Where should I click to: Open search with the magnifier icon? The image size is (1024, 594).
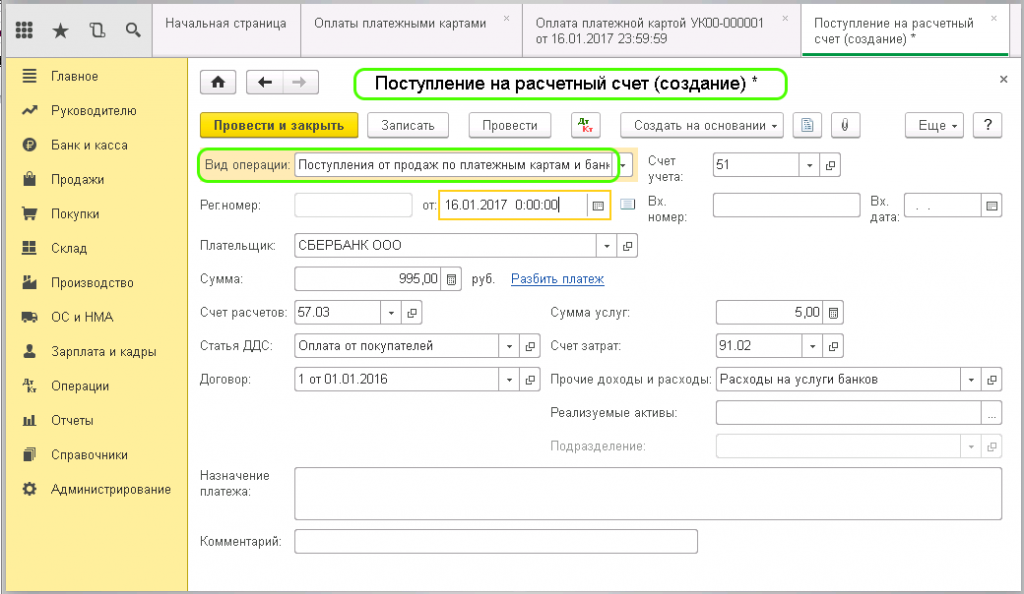click(x=133, y=31)
